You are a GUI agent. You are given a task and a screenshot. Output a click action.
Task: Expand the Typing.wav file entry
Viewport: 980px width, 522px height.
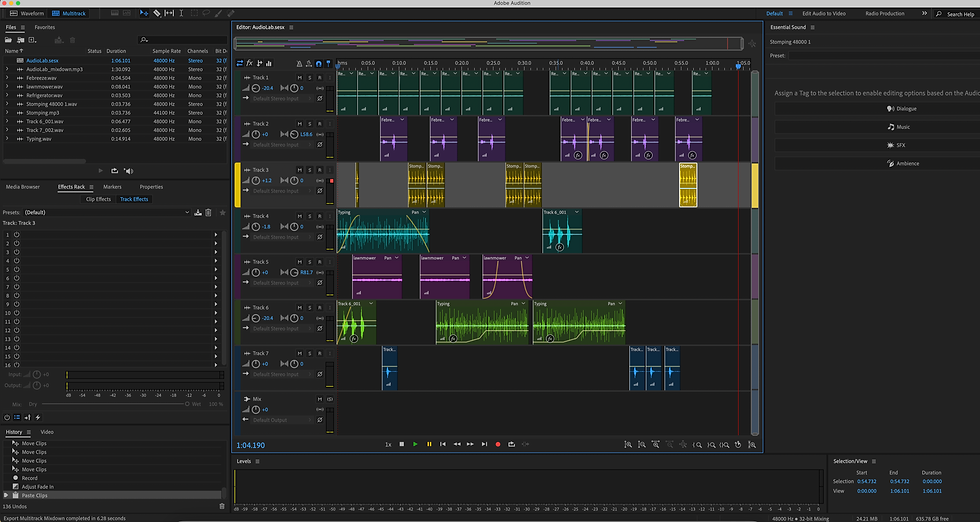[x=7, y=139]
